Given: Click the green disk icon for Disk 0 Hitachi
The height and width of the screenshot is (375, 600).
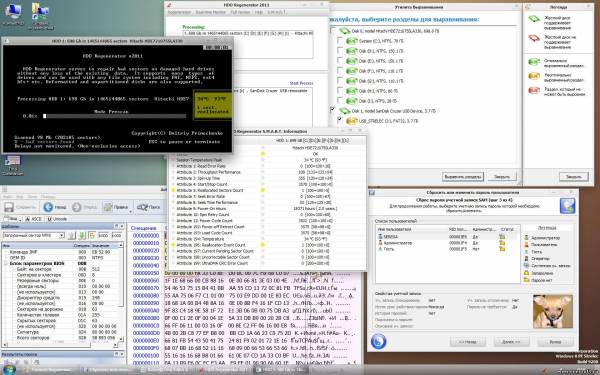Looking at the screenshot, I should 344,31.
